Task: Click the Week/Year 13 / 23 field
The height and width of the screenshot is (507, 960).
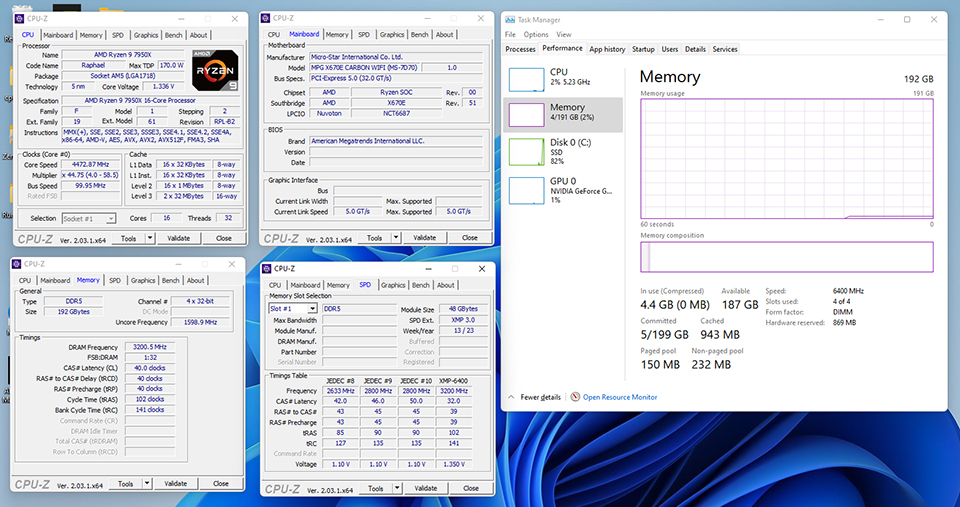Action: click(x=463, y=330)
